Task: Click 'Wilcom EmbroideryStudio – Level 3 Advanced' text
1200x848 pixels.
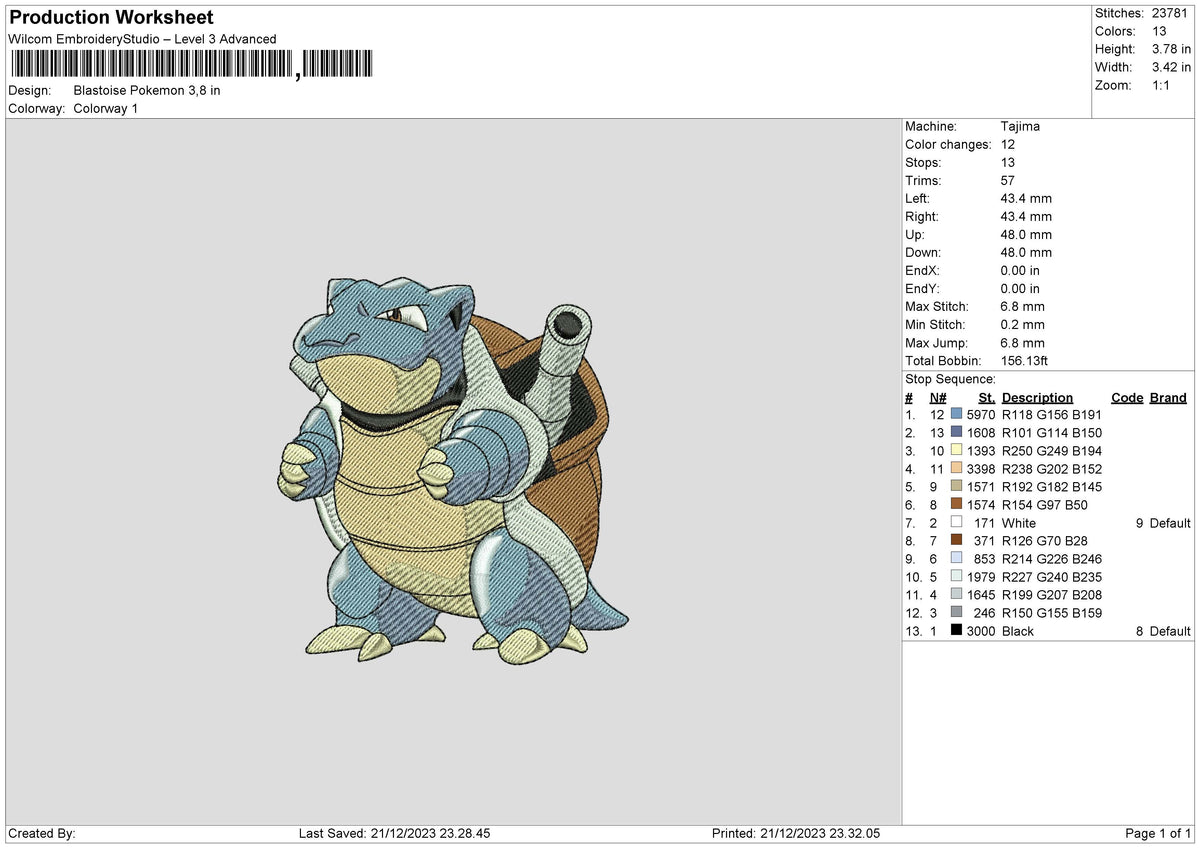Action: 142,39
